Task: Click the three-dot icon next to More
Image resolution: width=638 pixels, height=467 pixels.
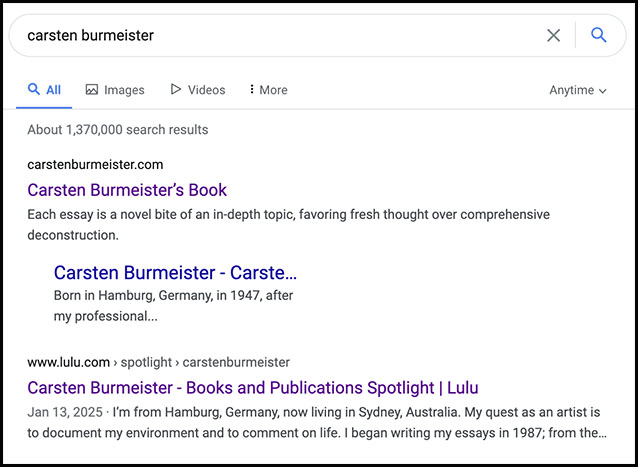Action: [x=251, y=90]
